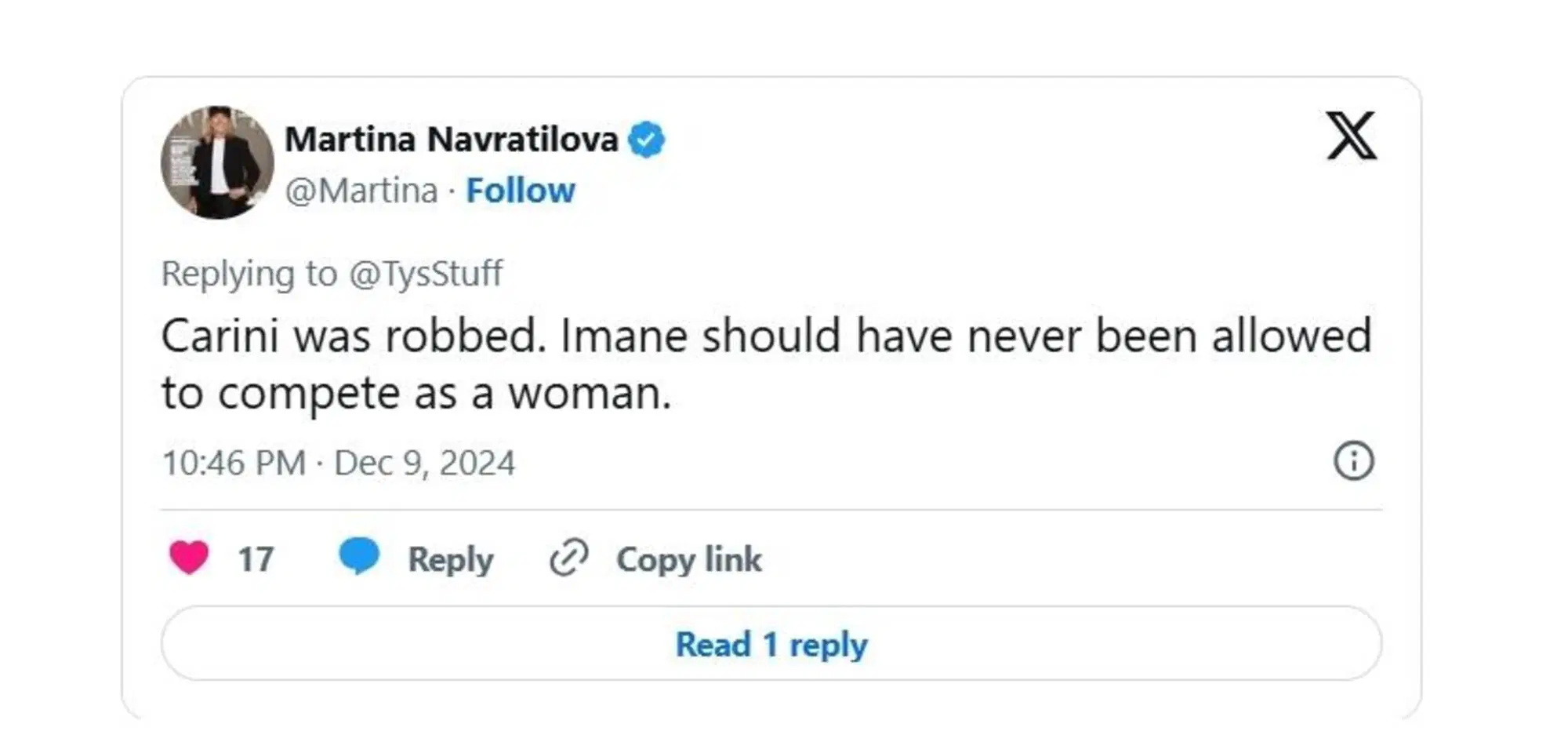Click the Copy link text
Screen dimensions: 1568x749
tap(688, 558)
